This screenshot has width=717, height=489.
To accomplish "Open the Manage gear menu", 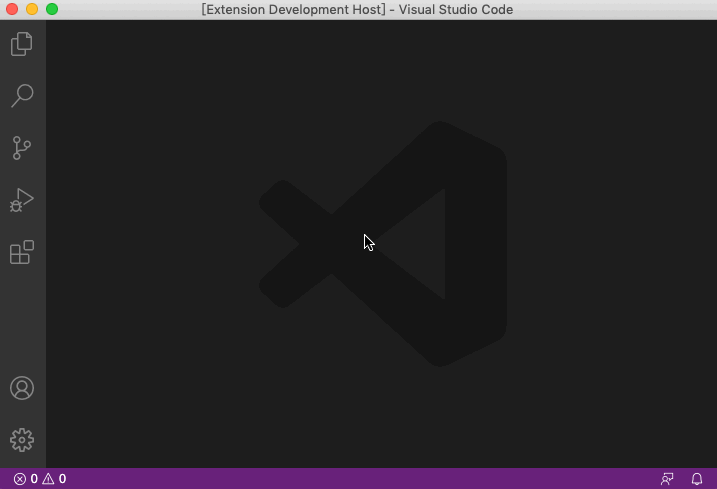I will coord(21,440).
